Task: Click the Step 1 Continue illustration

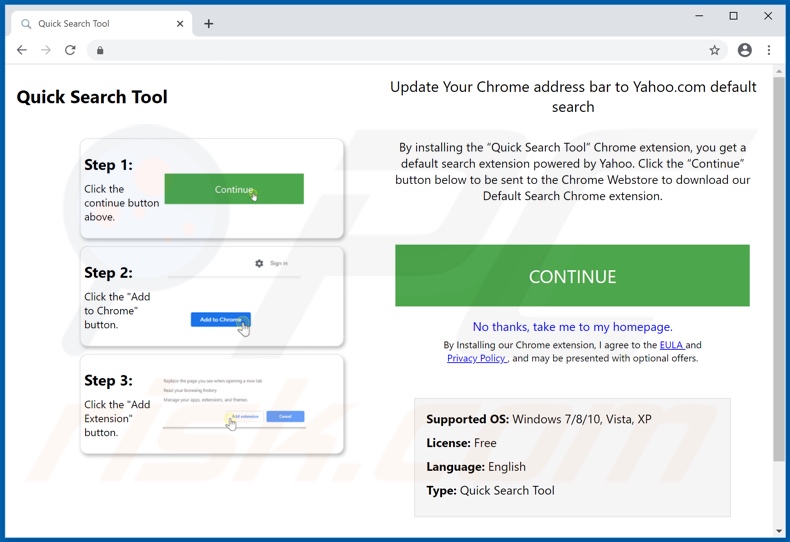Action: pos(234,189)
